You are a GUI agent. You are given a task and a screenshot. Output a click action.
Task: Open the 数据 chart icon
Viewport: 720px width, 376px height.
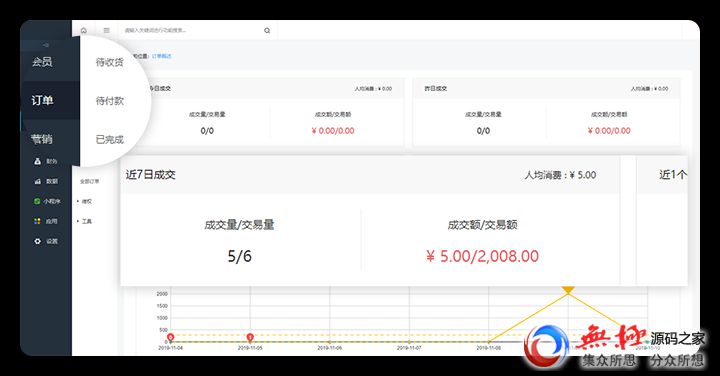(38, 181)
